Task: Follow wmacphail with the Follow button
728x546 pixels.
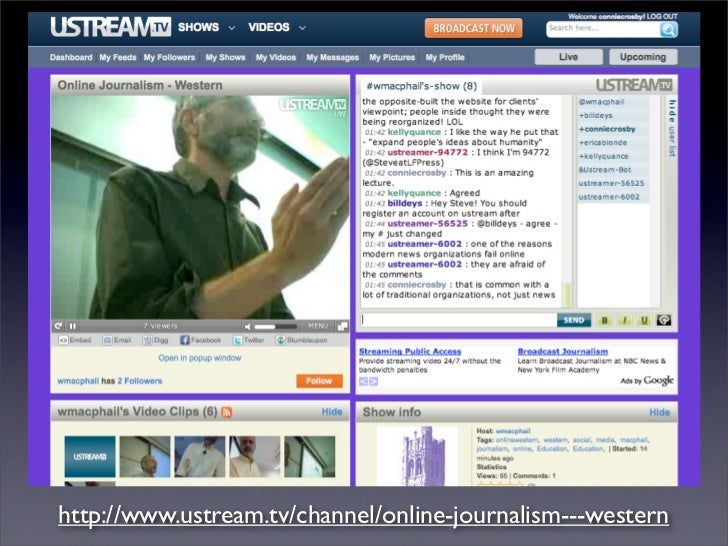Action: click(x=319, y=381)
